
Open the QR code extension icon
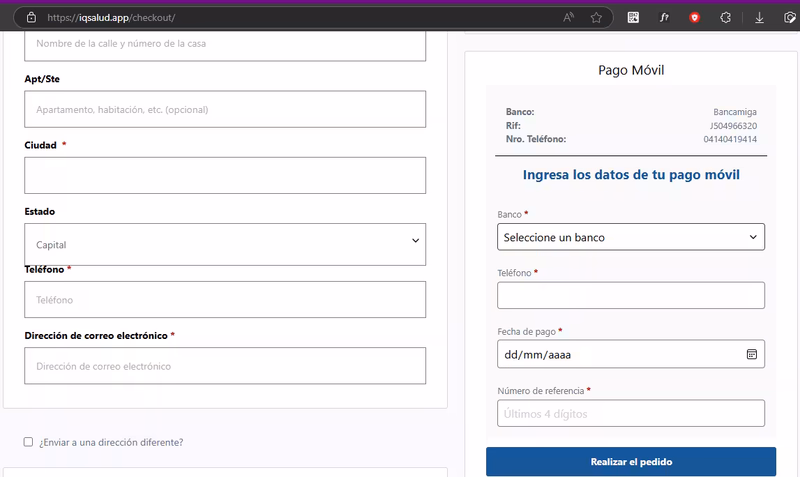click(633, 17)
